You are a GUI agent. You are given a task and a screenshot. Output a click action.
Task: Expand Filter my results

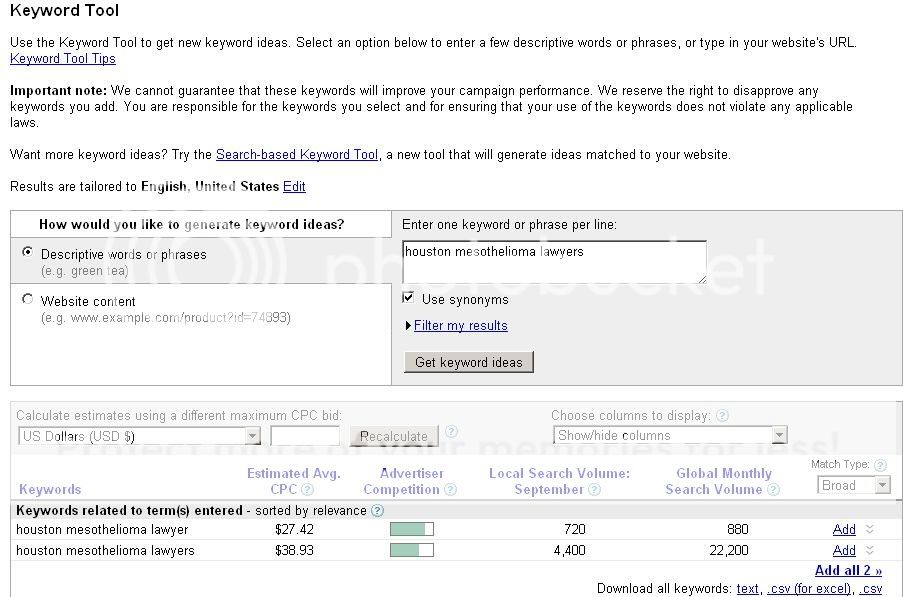460,326
